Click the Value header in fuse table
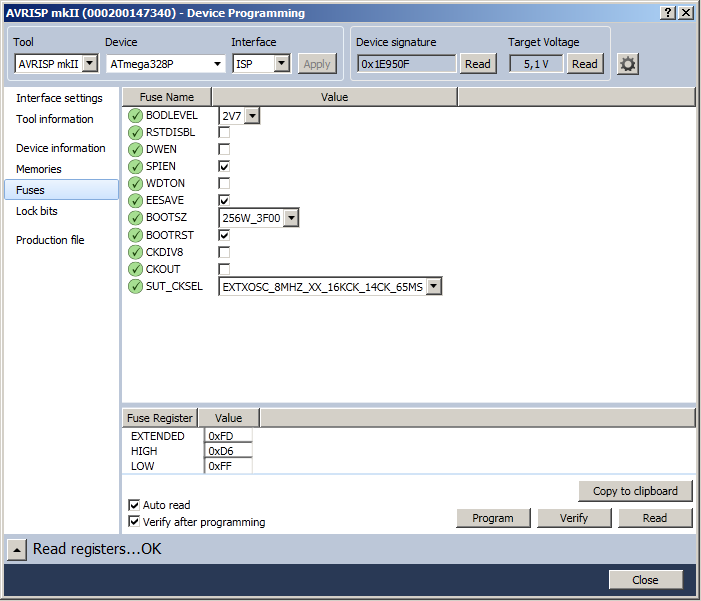The width and height of the screenshot is (701, 601). click(334, 97)
